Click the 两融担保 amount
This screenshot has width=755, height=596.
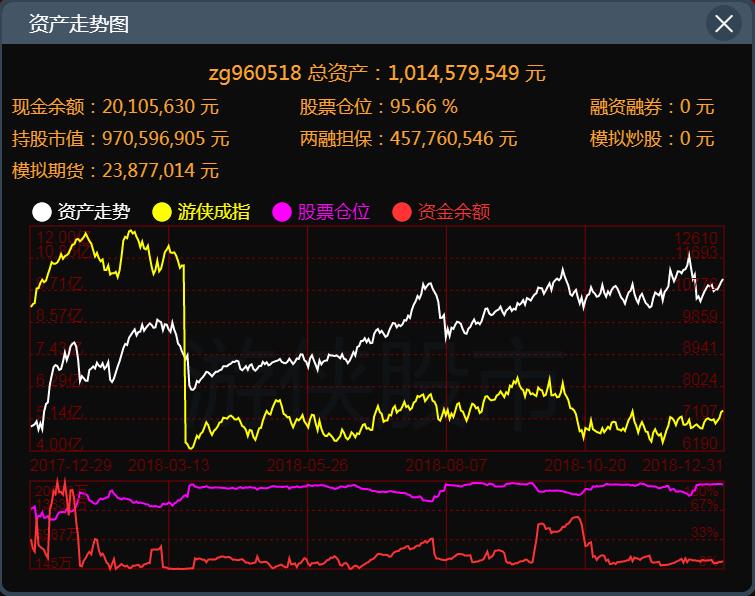click(408, 139)
